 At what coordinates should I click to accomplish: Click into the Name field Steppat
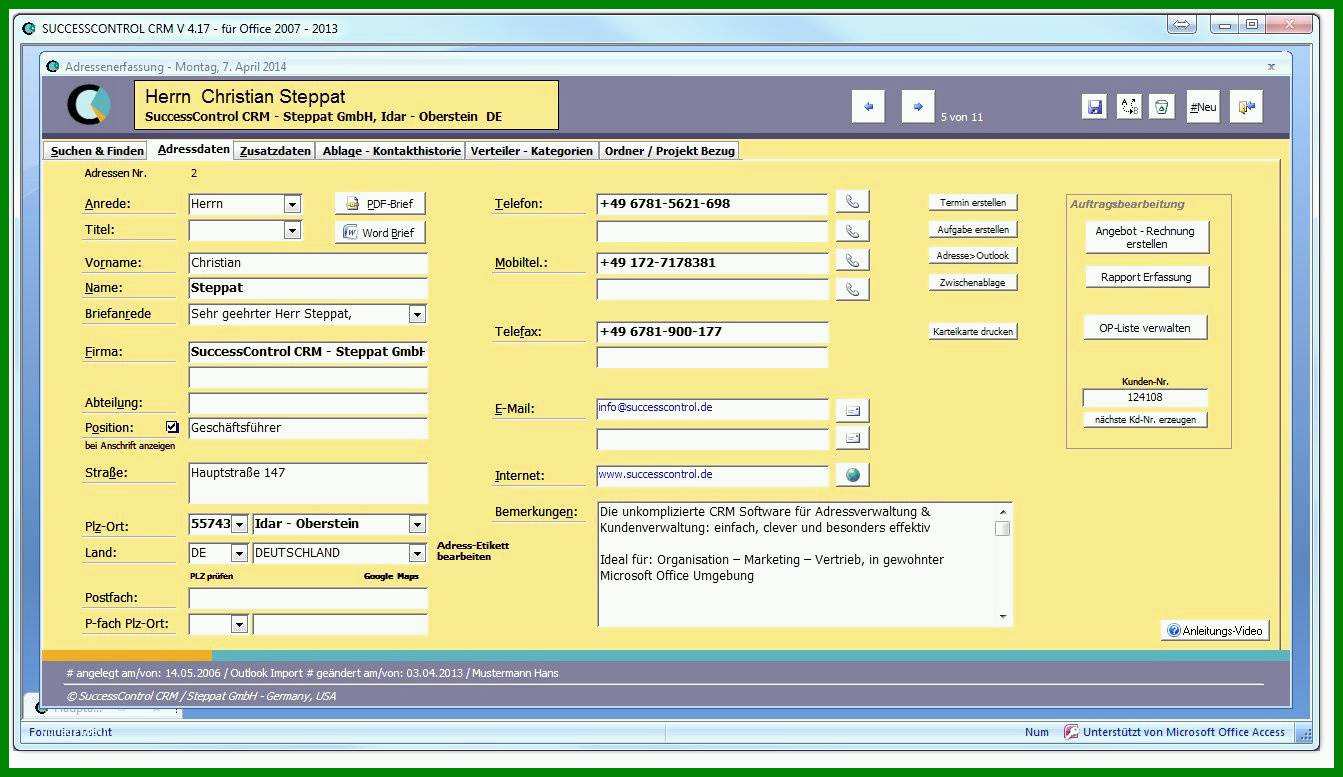(x=308, y=288)
